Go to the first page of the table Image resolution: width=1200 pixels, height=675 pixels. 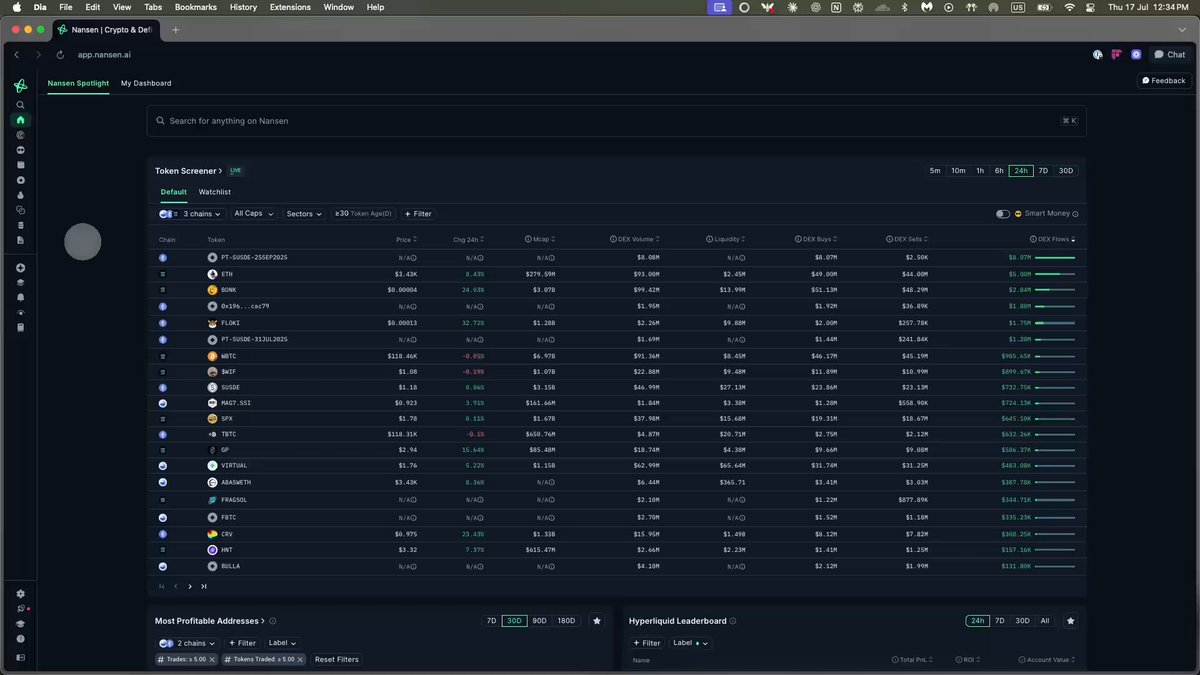162,586
